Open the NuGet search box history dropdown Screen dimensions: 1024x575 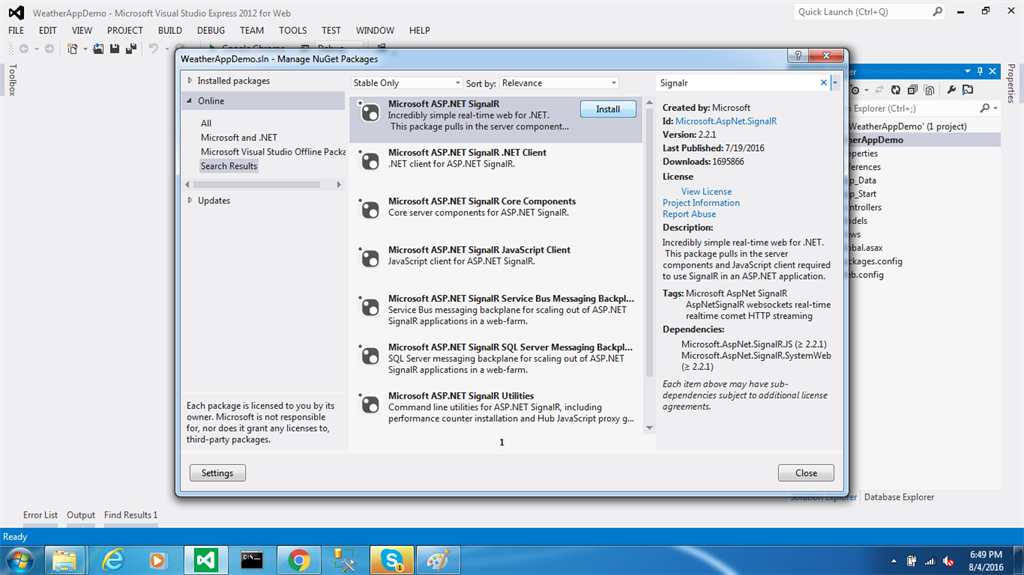835,82
